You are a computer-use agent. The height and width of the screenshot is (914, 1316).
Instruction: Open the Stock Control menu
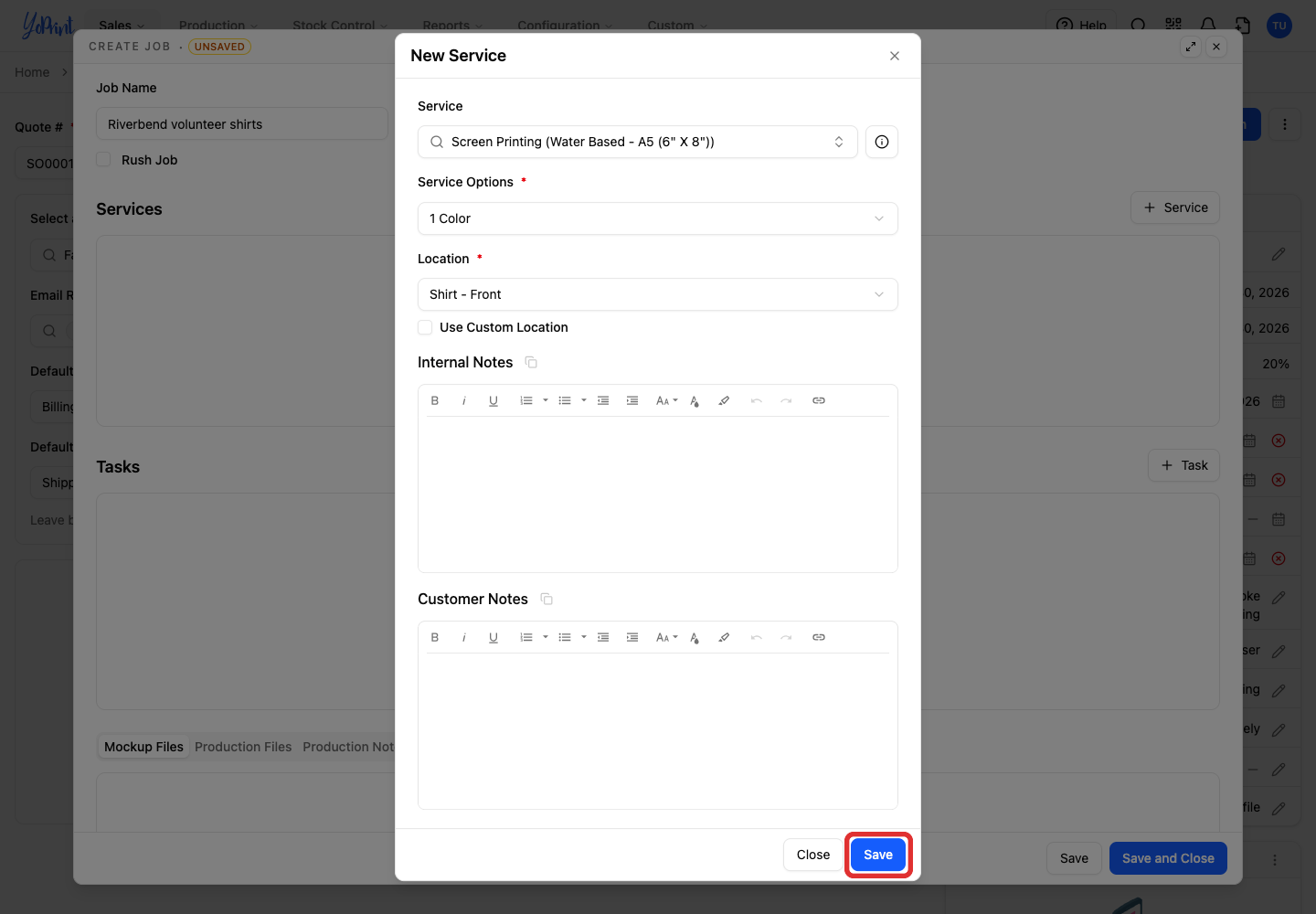[x=340, y=25]
